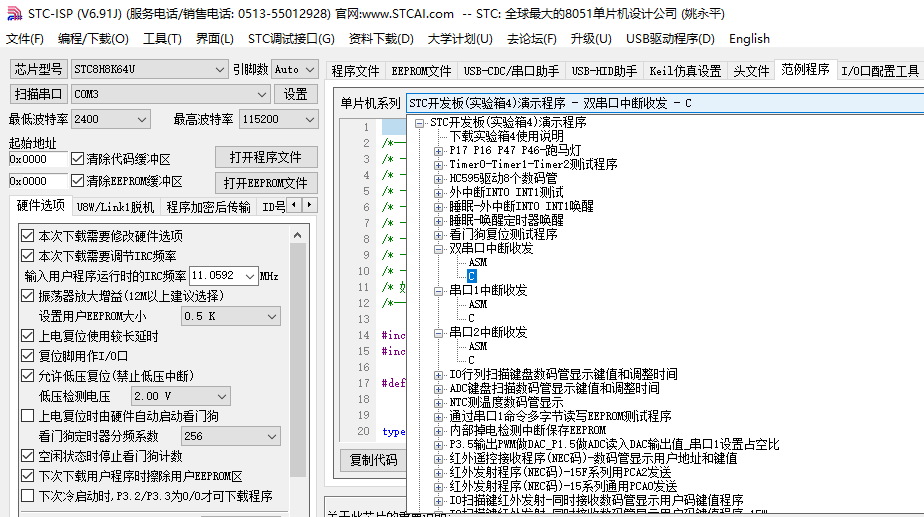Viewport: 924px width, 517px height.
Task: Open the 升级(U) menu
Action: [x=591, y=39]
